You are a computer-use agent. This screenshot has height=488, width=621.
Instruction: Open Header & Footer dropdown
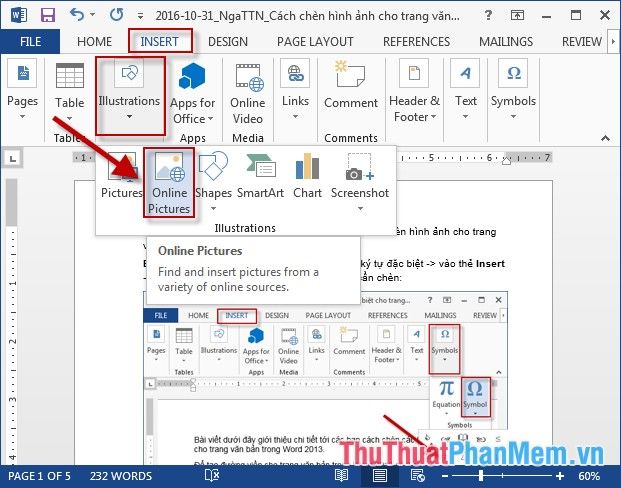(414, 91)
